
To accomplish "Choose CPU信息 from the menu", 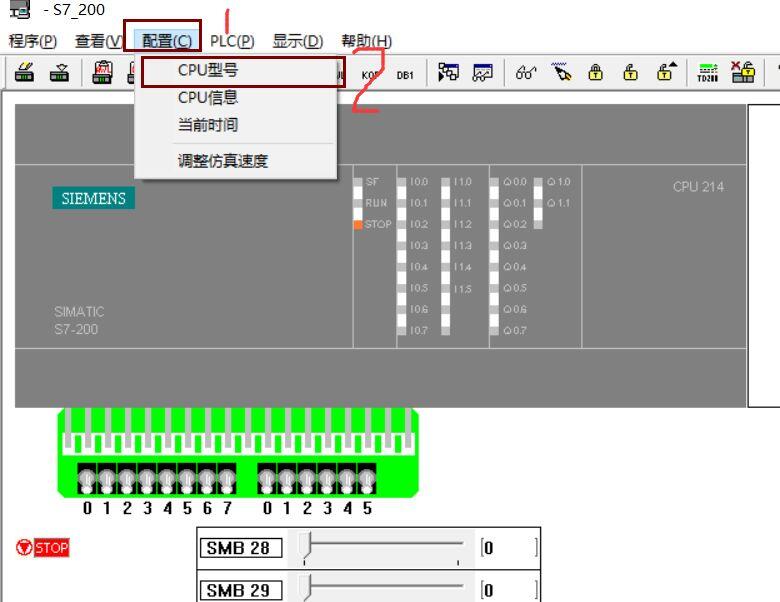I will 236,98.
